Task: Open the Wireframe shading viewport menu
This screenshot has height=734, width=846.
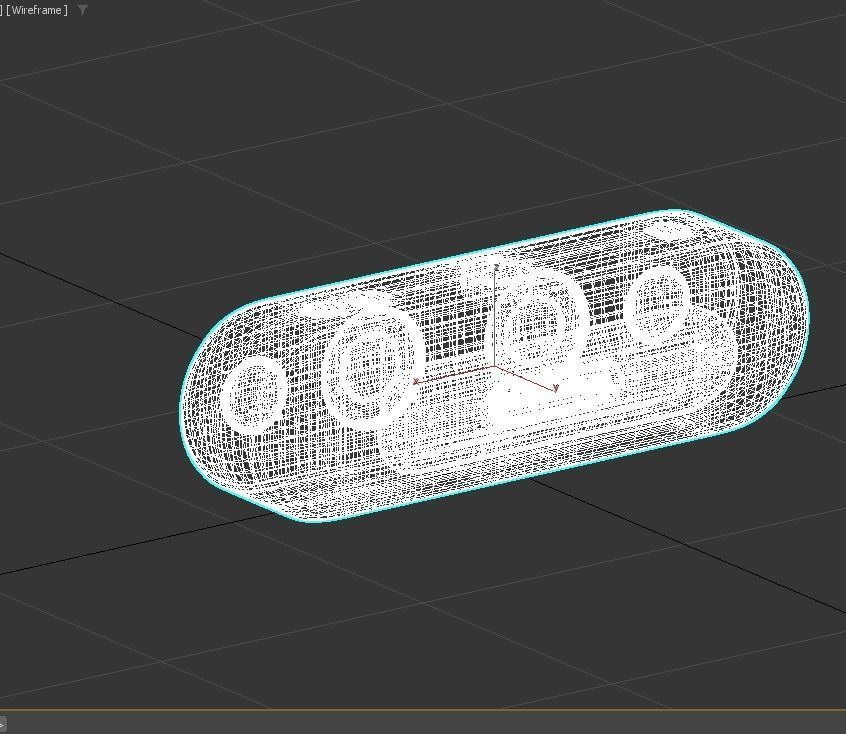Action: pyautogui.click(x=37, y=10)
